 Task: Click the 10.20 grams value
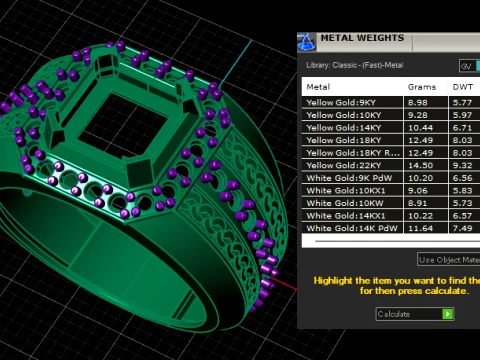click(420, 178)
